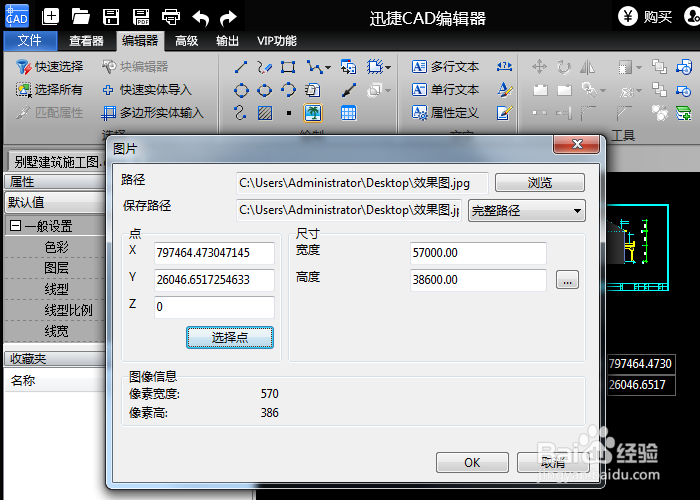700x500 pixels.
Task: Click the redo arrow icon
Action: pyautogui.click(x=229, y=18)
